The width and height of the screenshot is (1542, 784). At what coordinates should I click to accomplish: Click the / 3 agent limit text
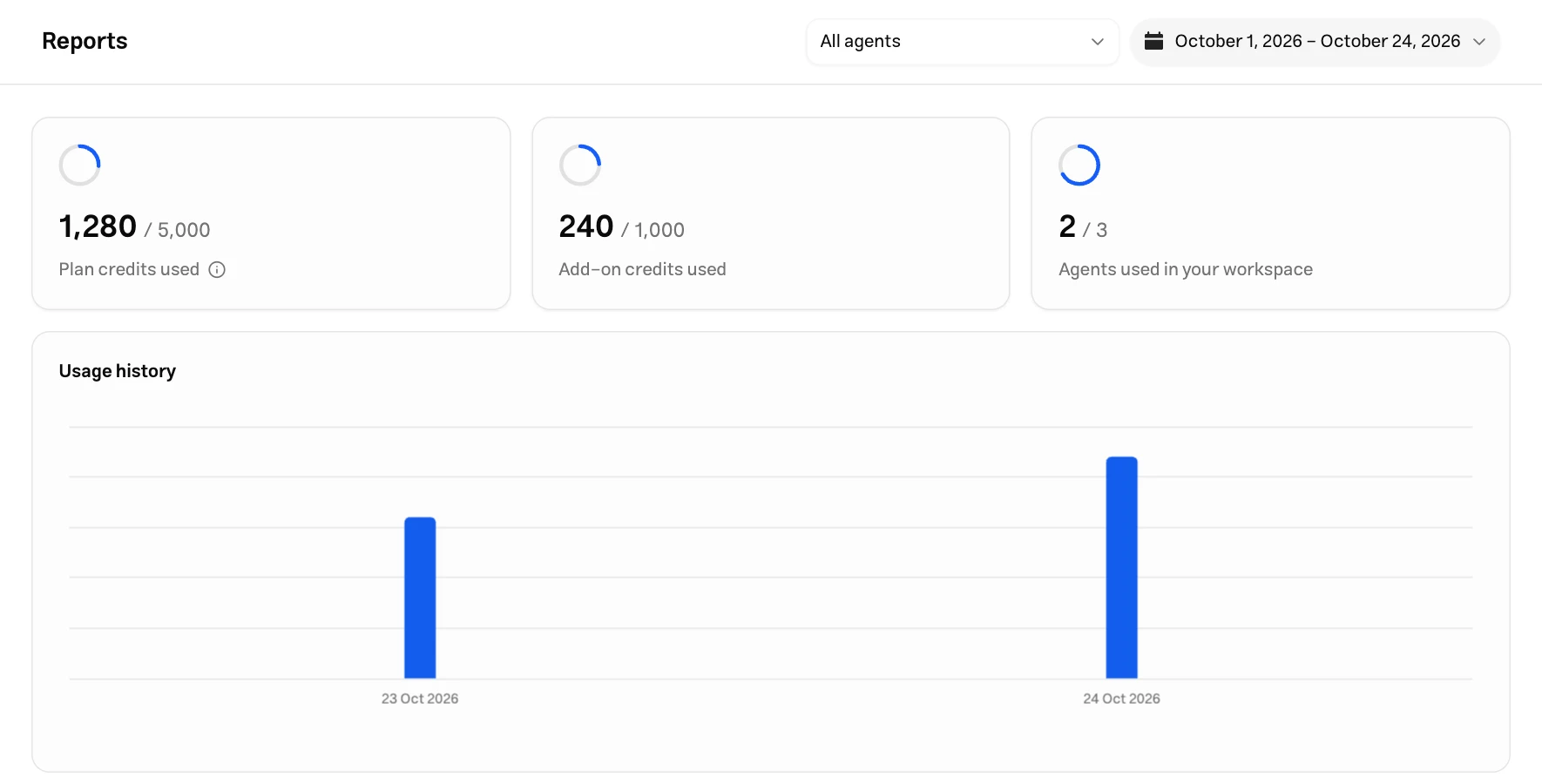(1095, 230)
